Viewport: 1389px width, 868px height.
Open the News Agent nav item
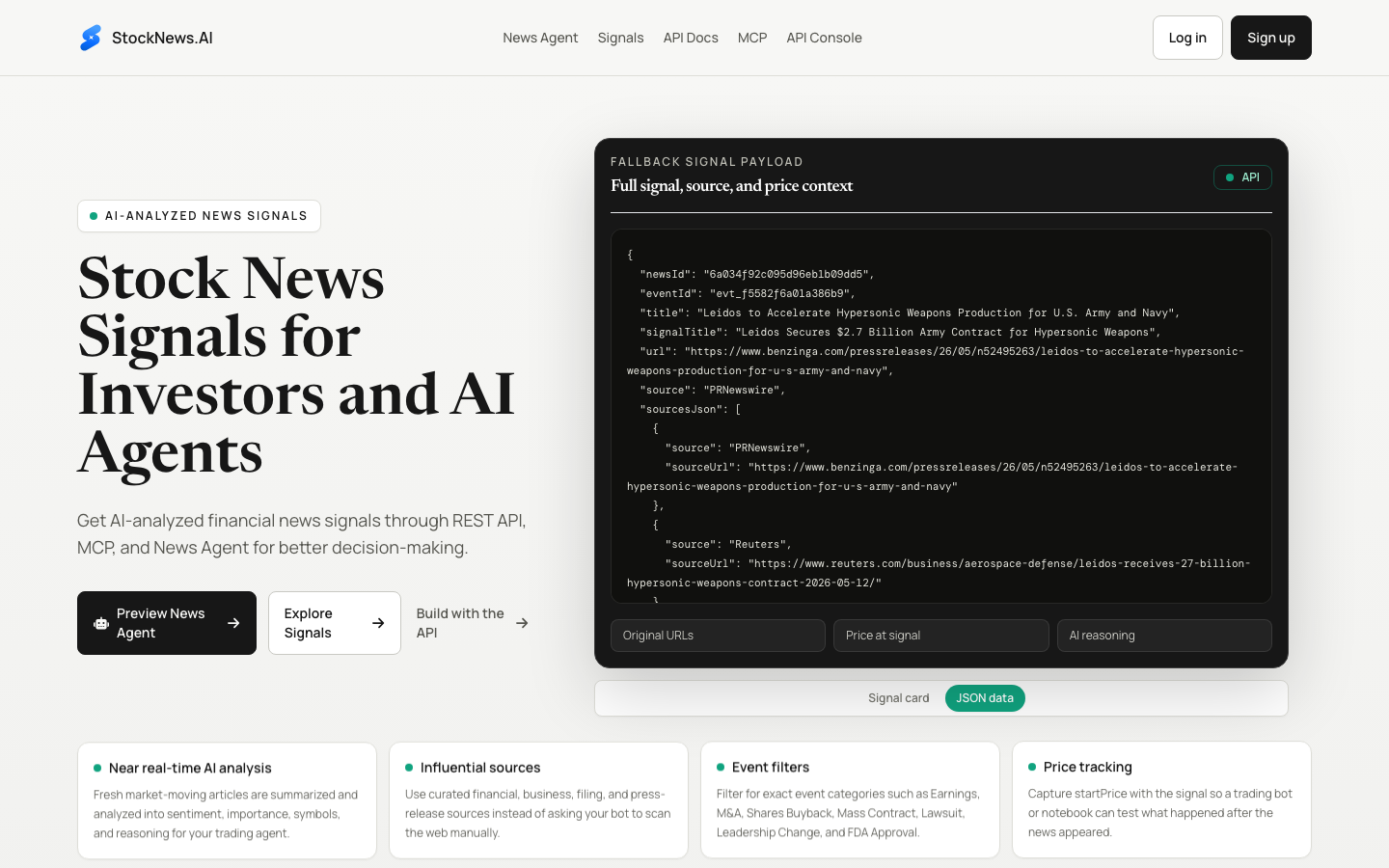pyautogui.click(x=540, y=38)
